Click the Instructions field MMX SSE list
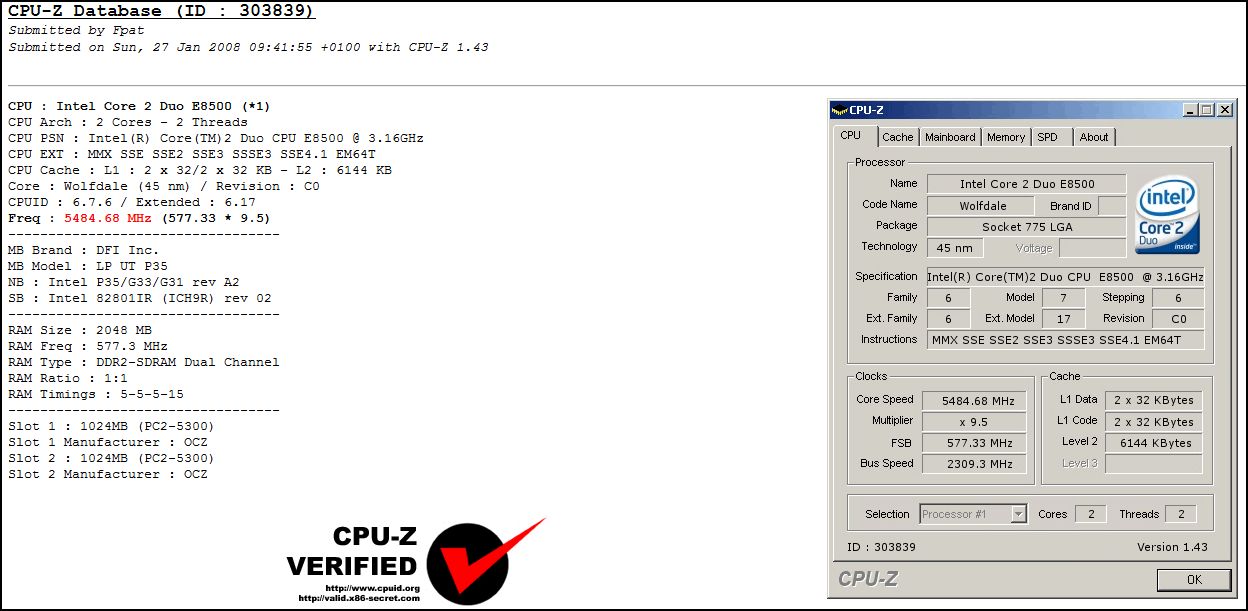The image size is (1248, 611). (1066, 340)
